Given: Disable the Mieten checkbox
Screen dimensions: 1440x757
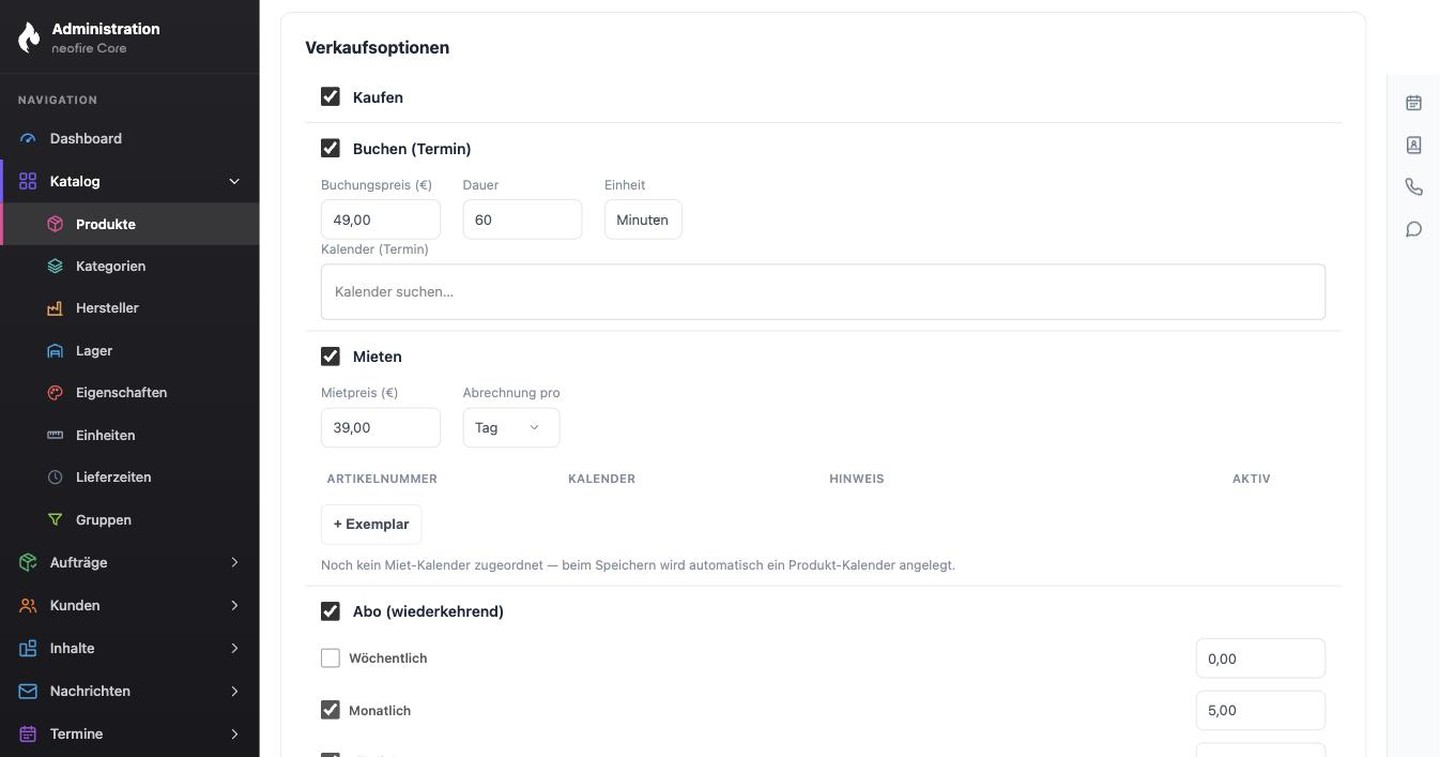Looking at the screenshot, I should [x=330, y=356].
